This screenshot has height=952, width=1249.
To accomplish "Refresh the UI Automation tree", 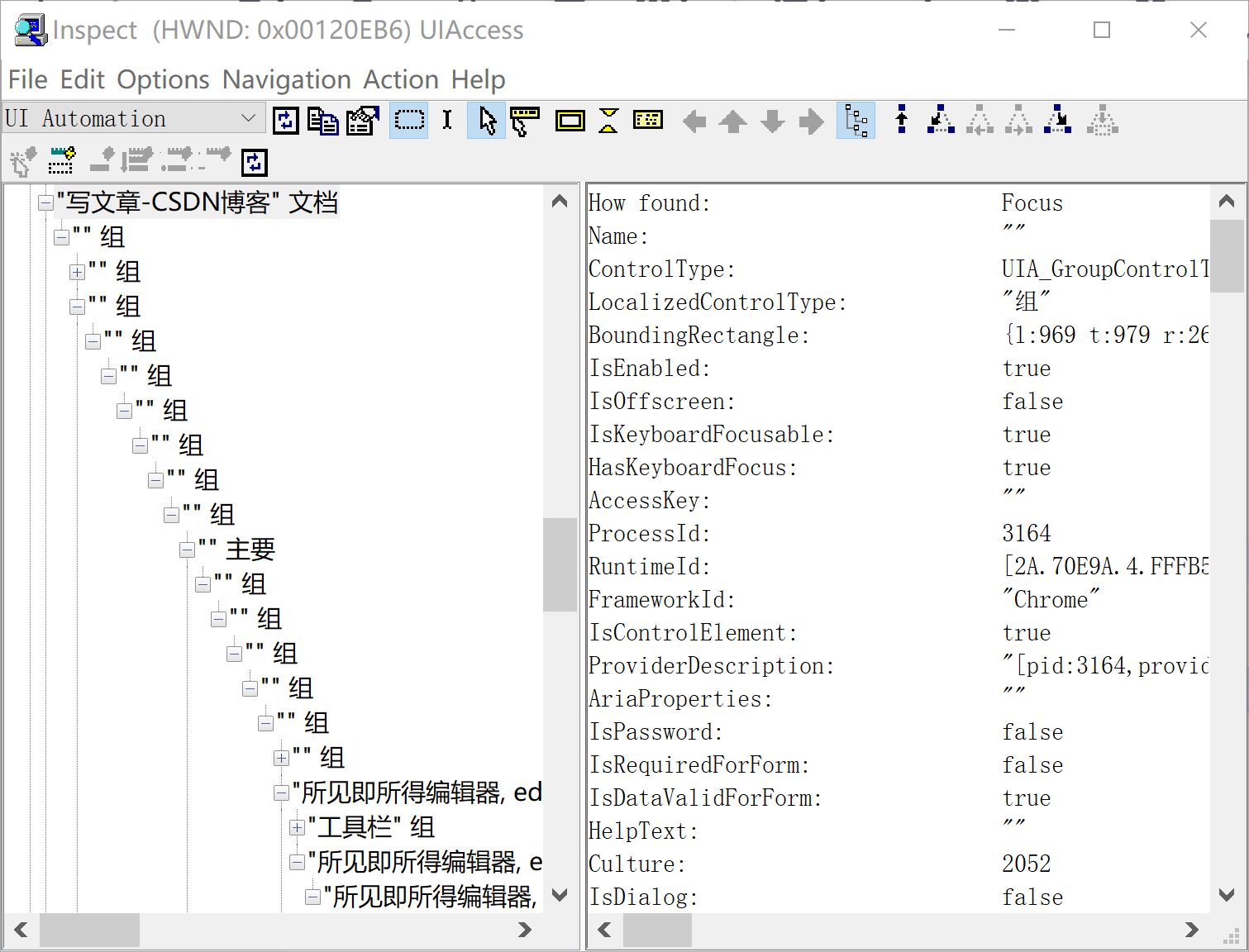I will tap(285, 120).
